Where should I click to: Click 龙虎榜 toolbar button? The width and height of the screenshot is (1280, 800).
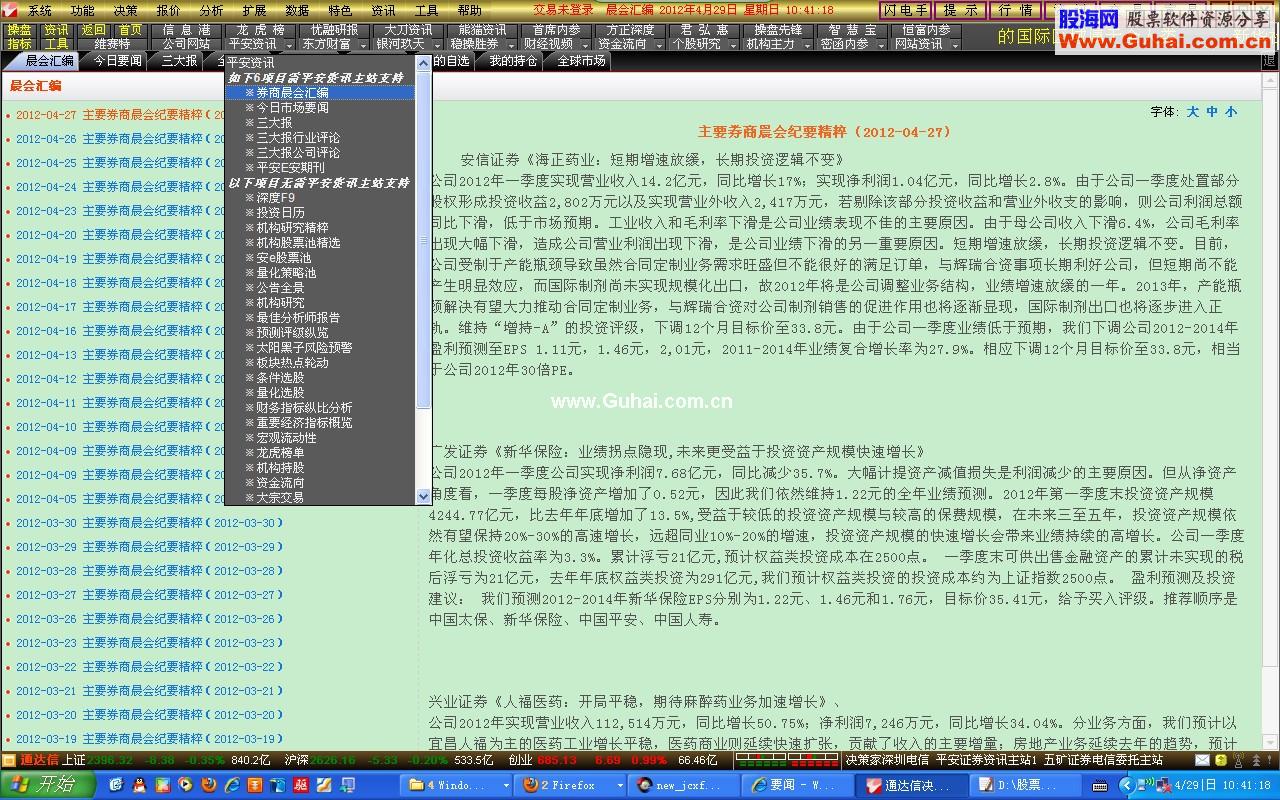click(x=260, y=30)
